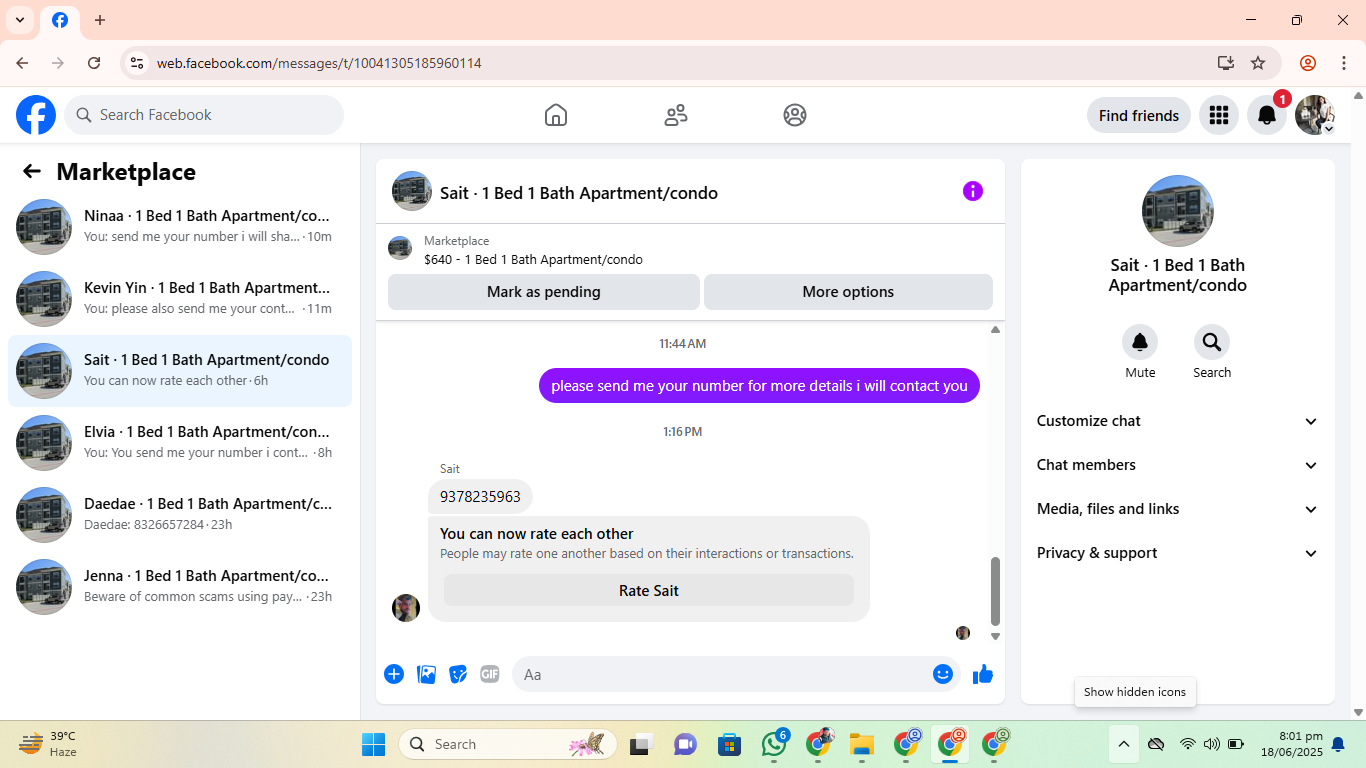
Task: Click the Find friends button
Action: click(1139, 115)
